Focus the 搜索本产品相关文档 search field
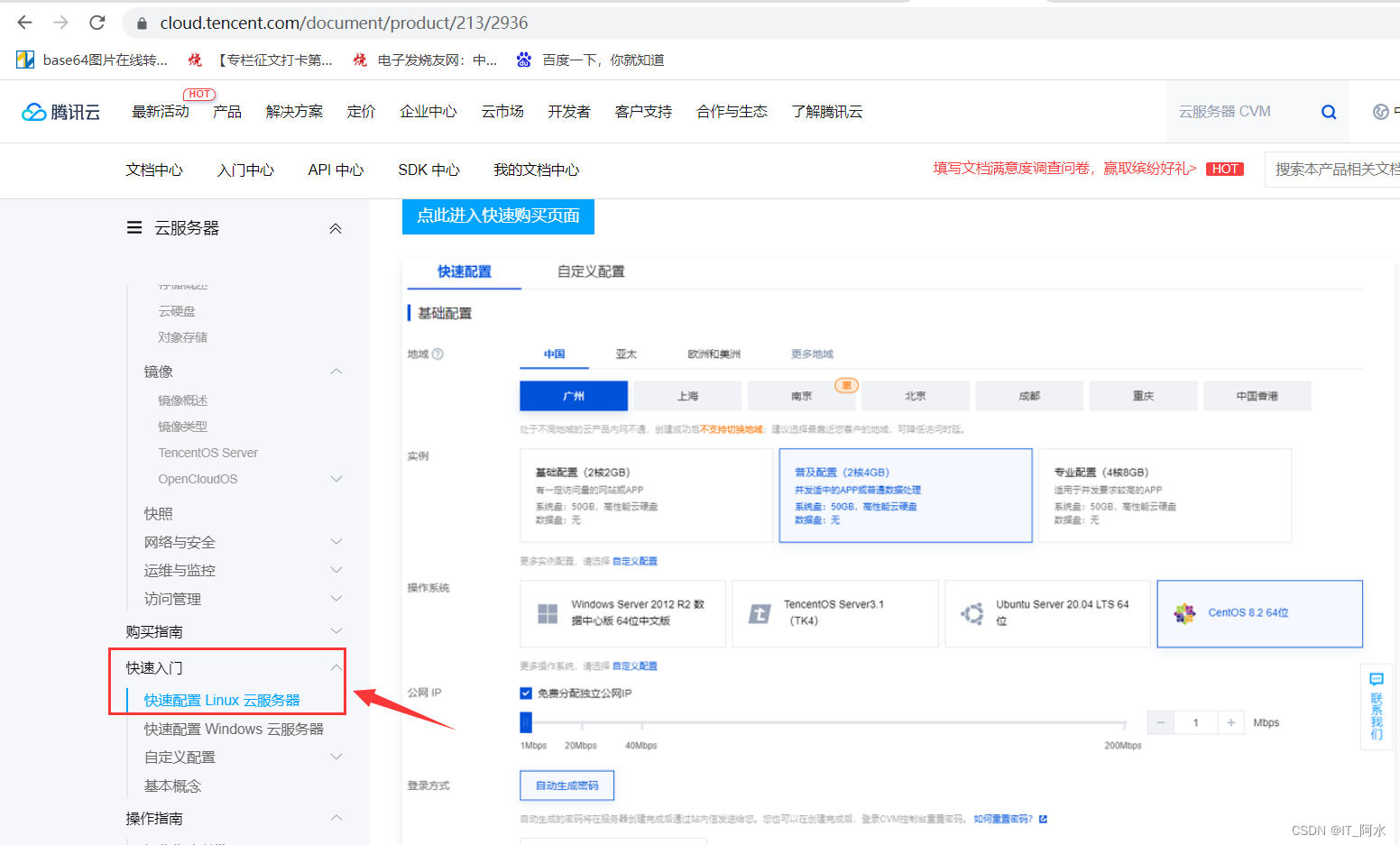 (x=1333, y=170)
